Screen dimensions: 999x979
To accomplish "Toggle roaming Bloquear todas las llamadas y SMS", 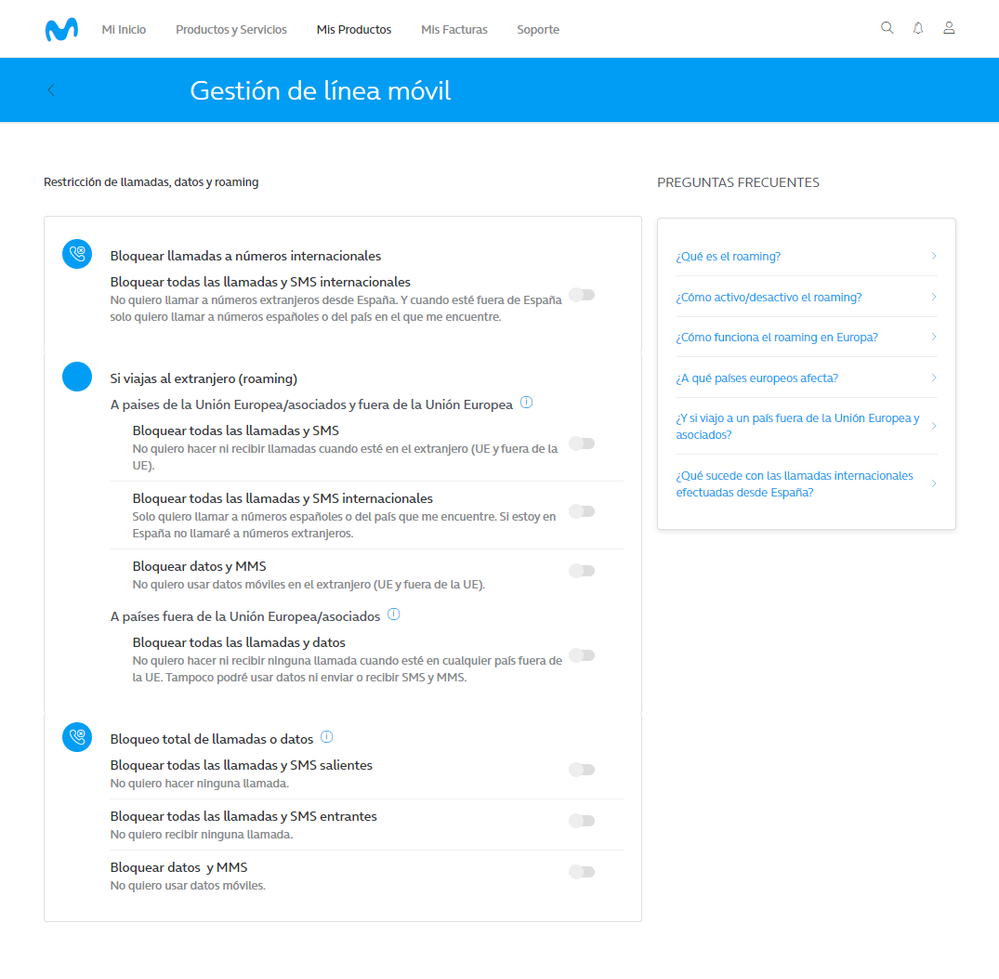I will tap(582, 443).
